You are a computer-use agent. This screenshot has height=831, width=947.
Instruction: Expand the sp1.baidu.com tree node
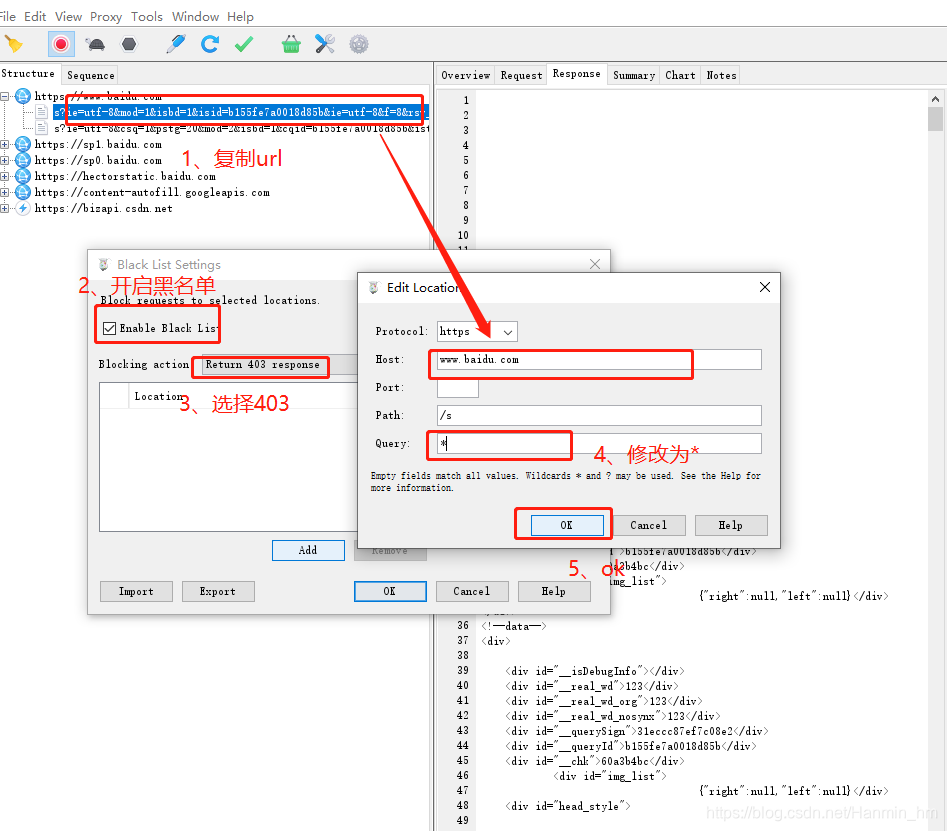5,144
